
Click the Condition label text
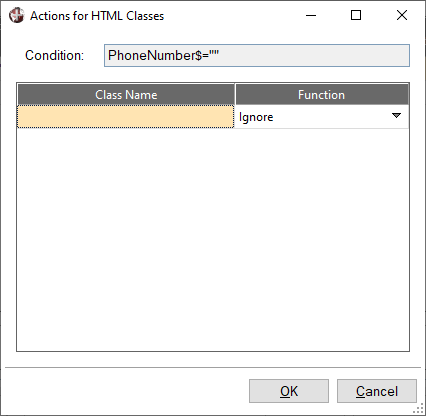coord(54,55)
